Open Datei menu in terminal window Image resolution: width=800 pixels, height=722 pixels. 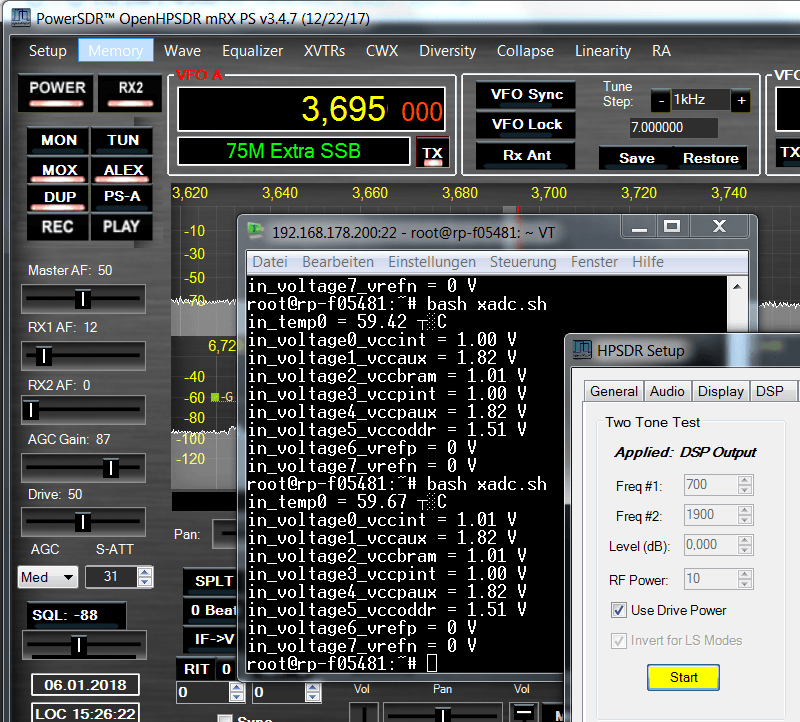[x=270, y=262]
